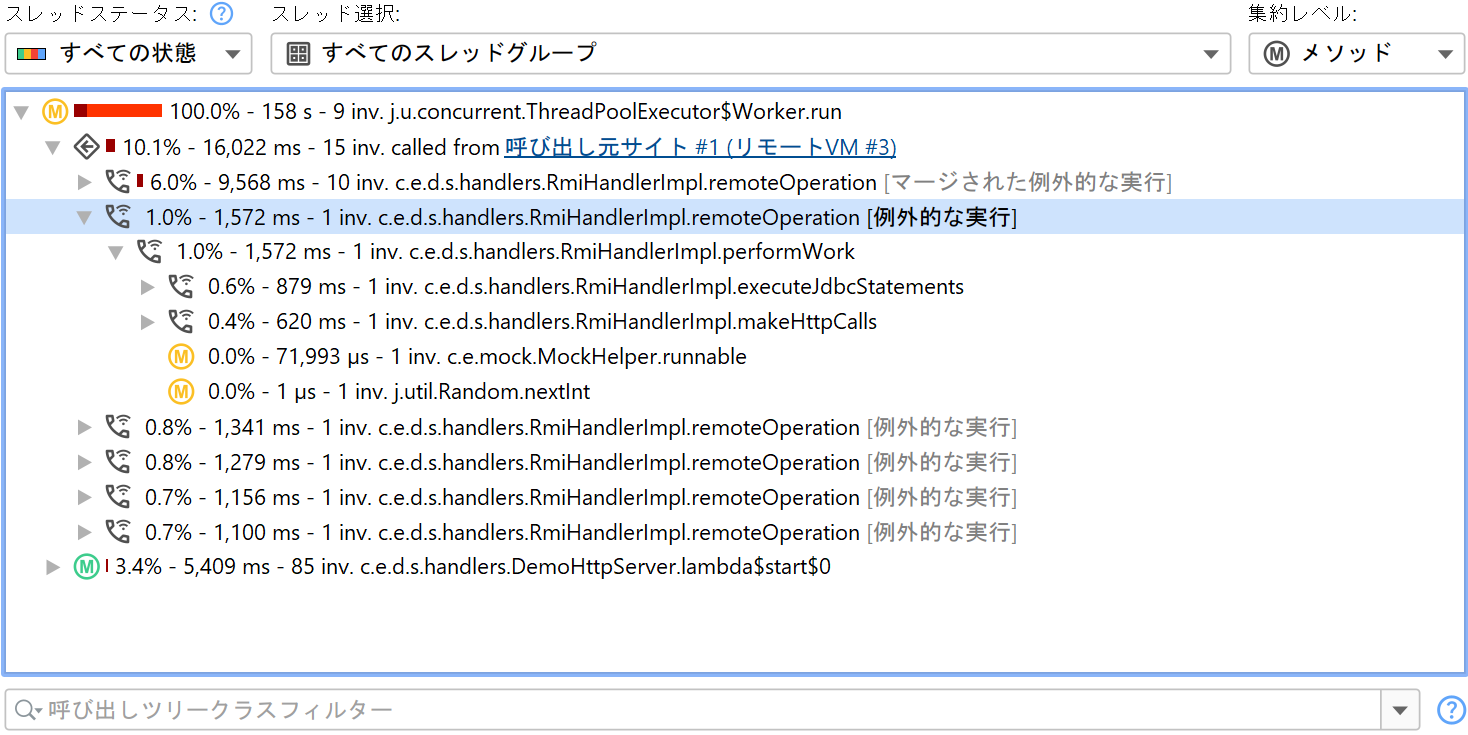Open the thread status dropdown
Image resolution: width=1468 pixels, height=735 pixels.
pos(128,53)
